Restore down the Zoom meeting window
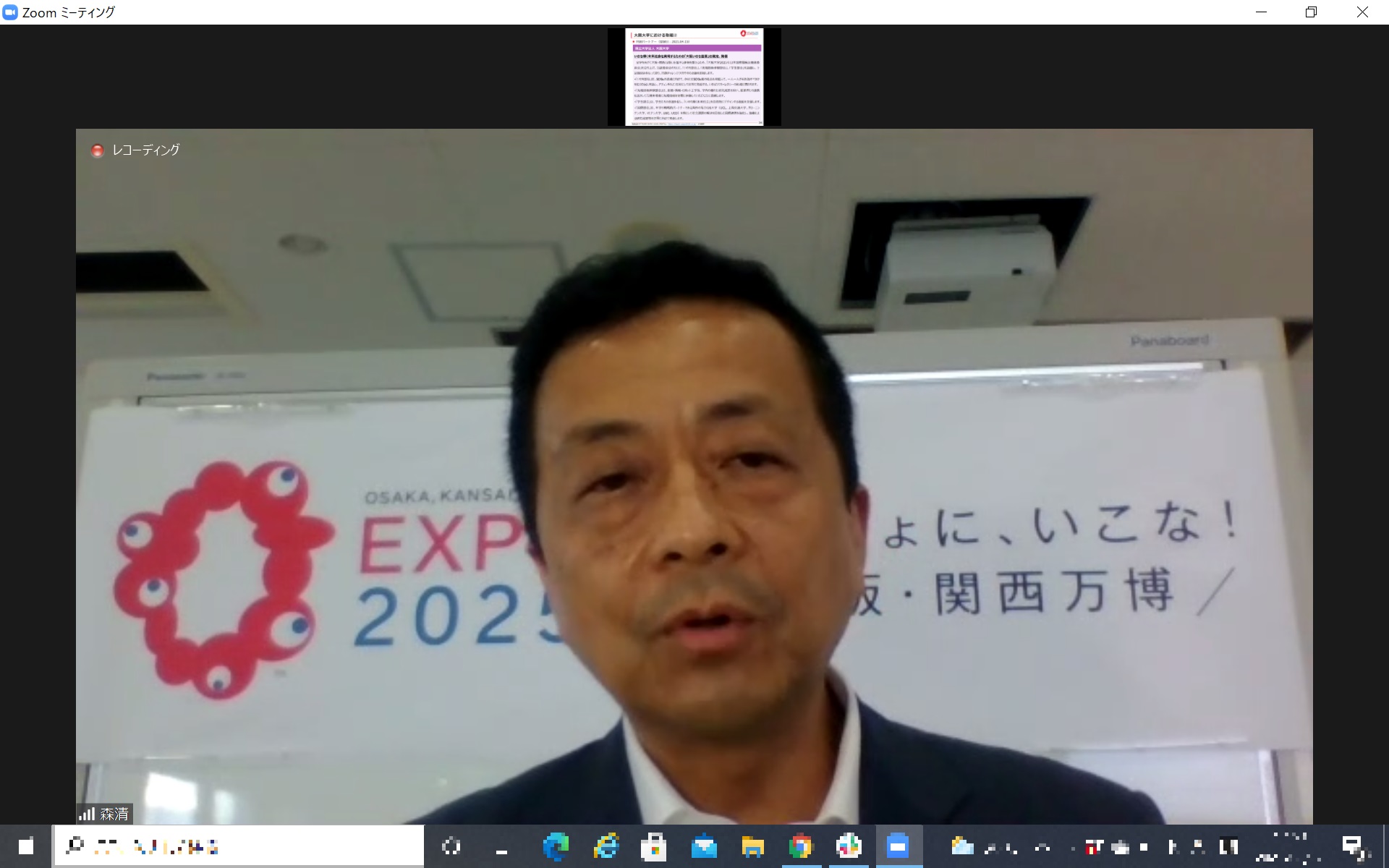Viewport: 1389px width, 868px height. [x=1311, y=12]
